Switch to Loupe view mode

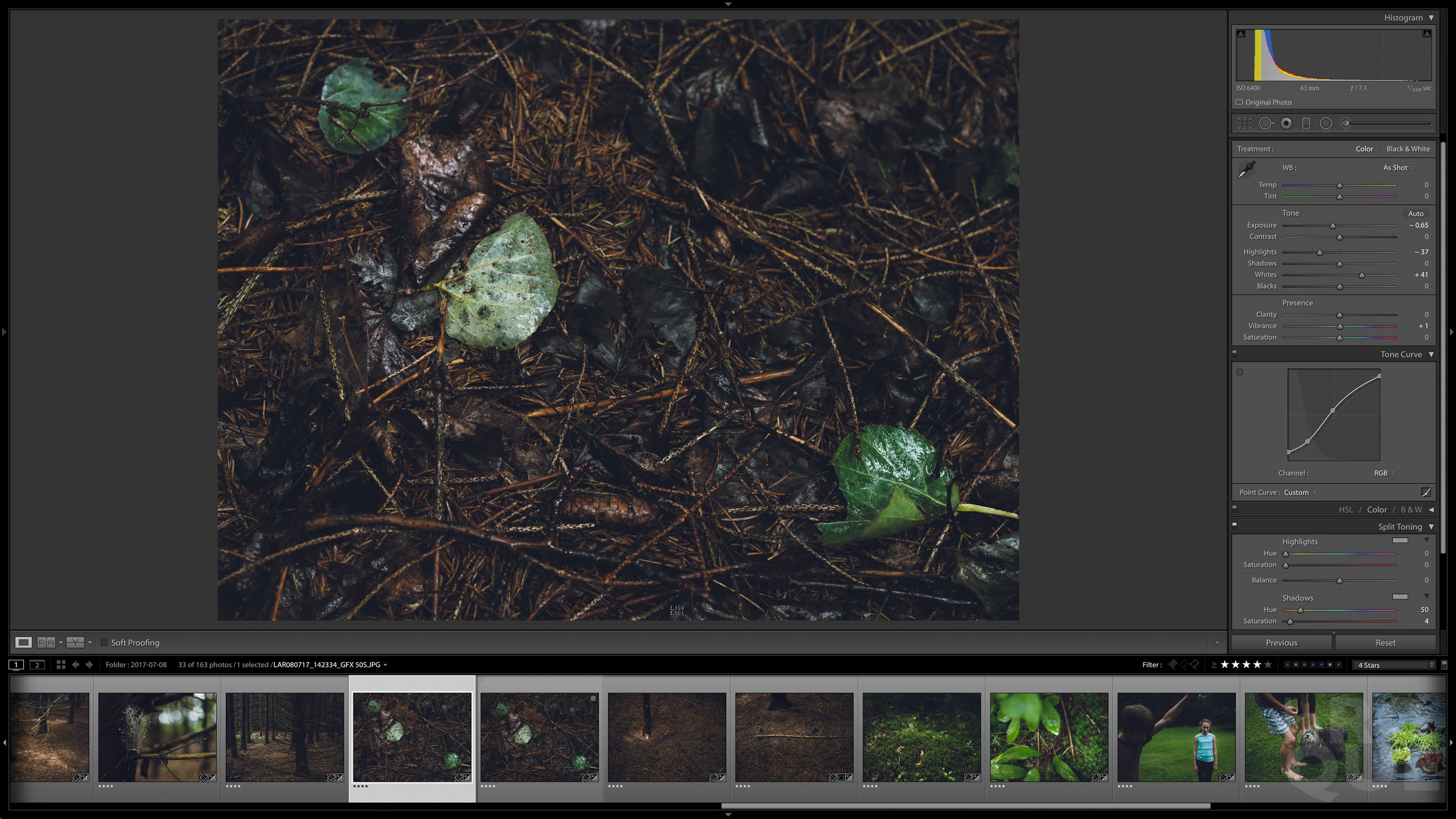click(23, 643)
